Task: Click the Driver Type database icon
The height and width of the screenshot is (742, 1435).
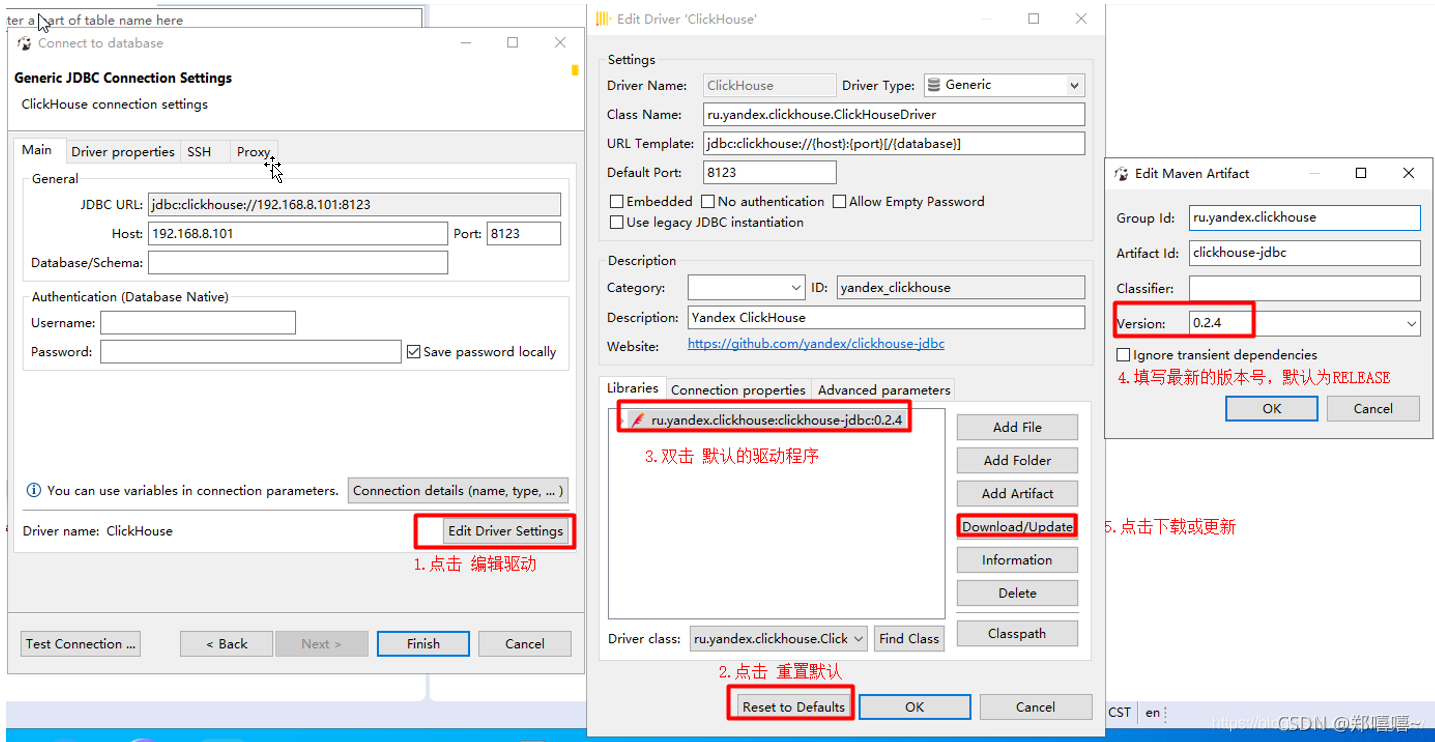Action: point(934,85)
